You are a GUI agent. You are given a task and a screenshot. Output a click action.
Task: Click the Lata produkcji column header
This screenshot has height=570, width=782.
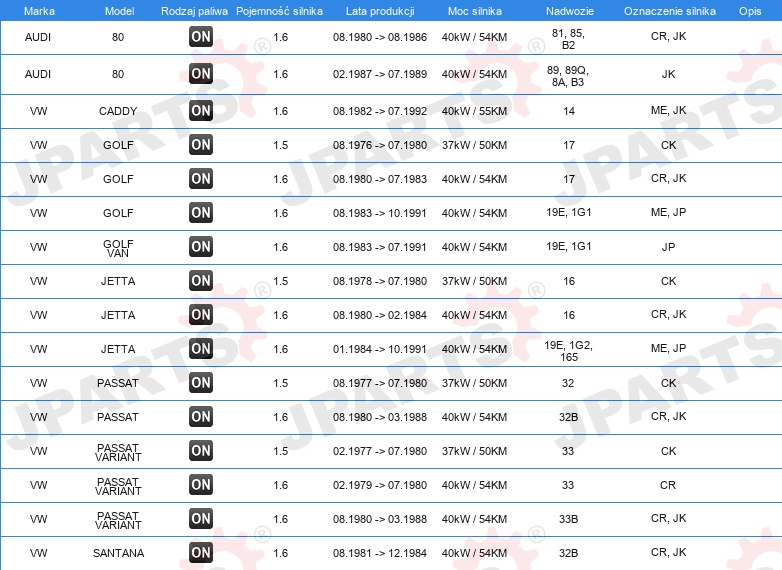[x=380, y=11]
